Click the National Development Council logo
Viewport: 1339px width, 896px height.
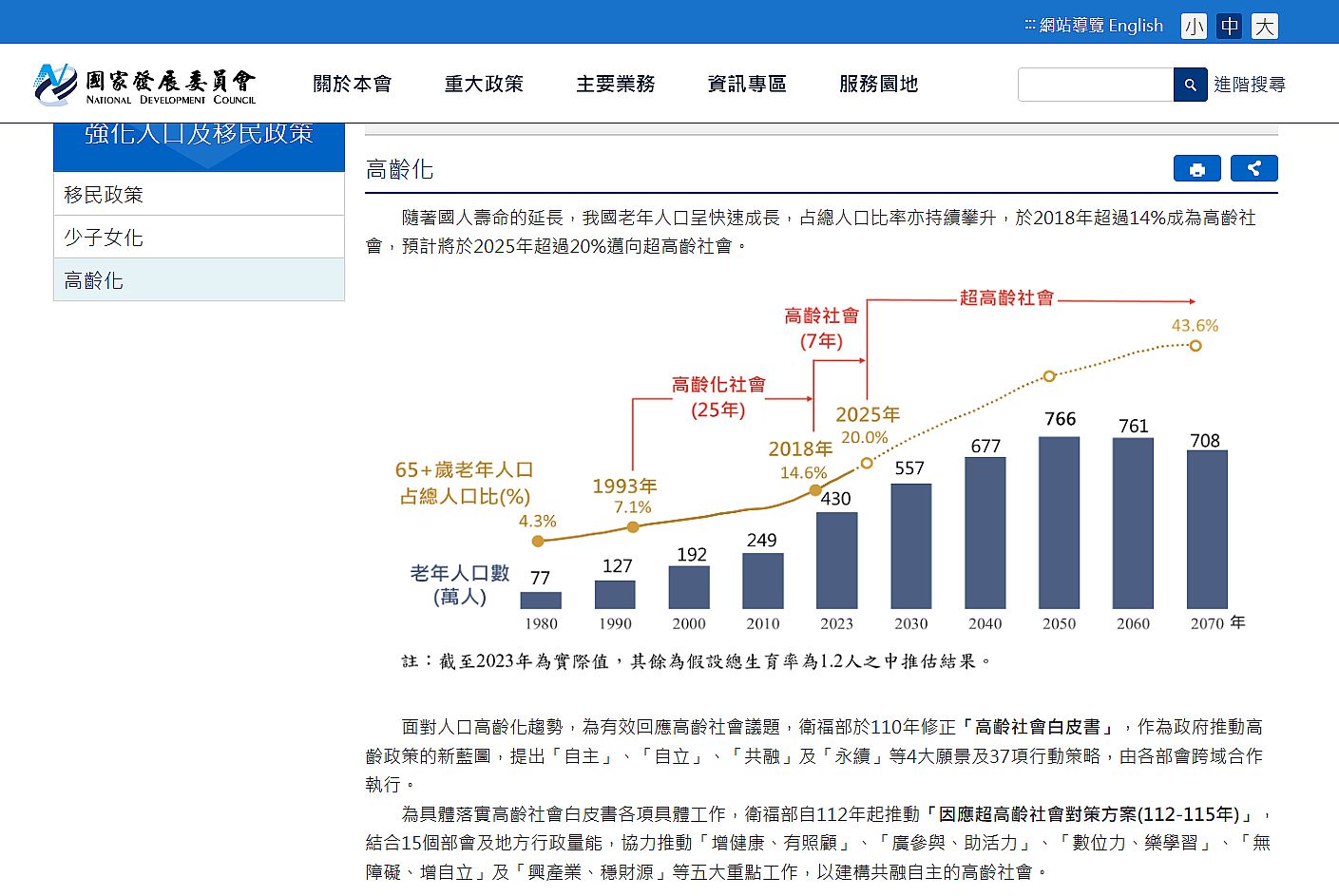[x=145, y=85]
